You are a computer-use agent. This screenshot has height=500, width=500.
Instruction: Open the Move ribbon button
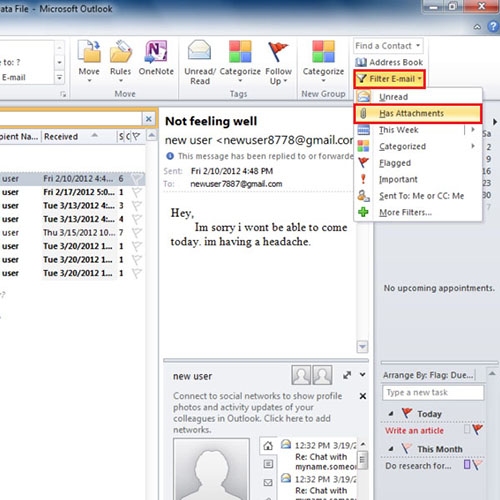89,62
